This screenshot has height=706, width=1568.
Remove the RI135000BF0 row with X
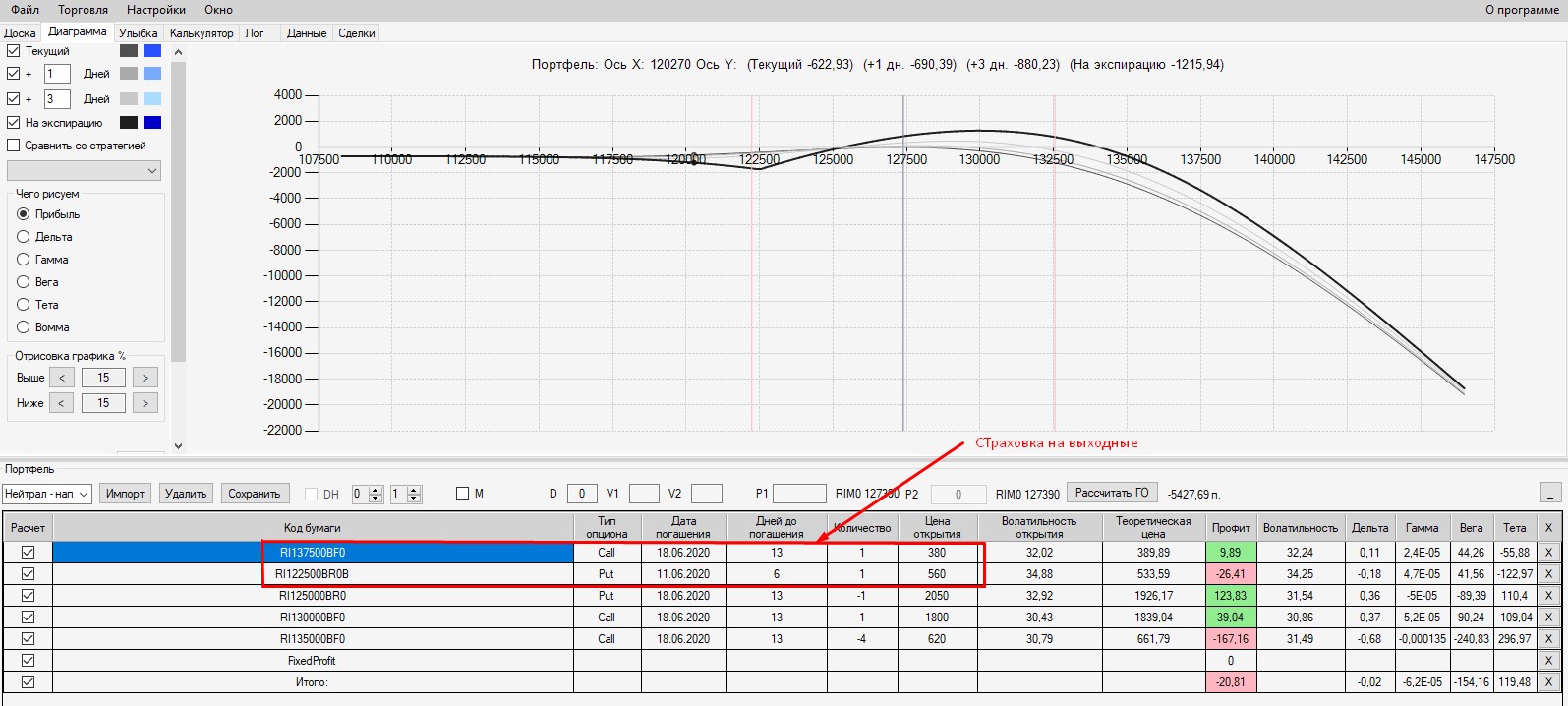pos(1549,639)
